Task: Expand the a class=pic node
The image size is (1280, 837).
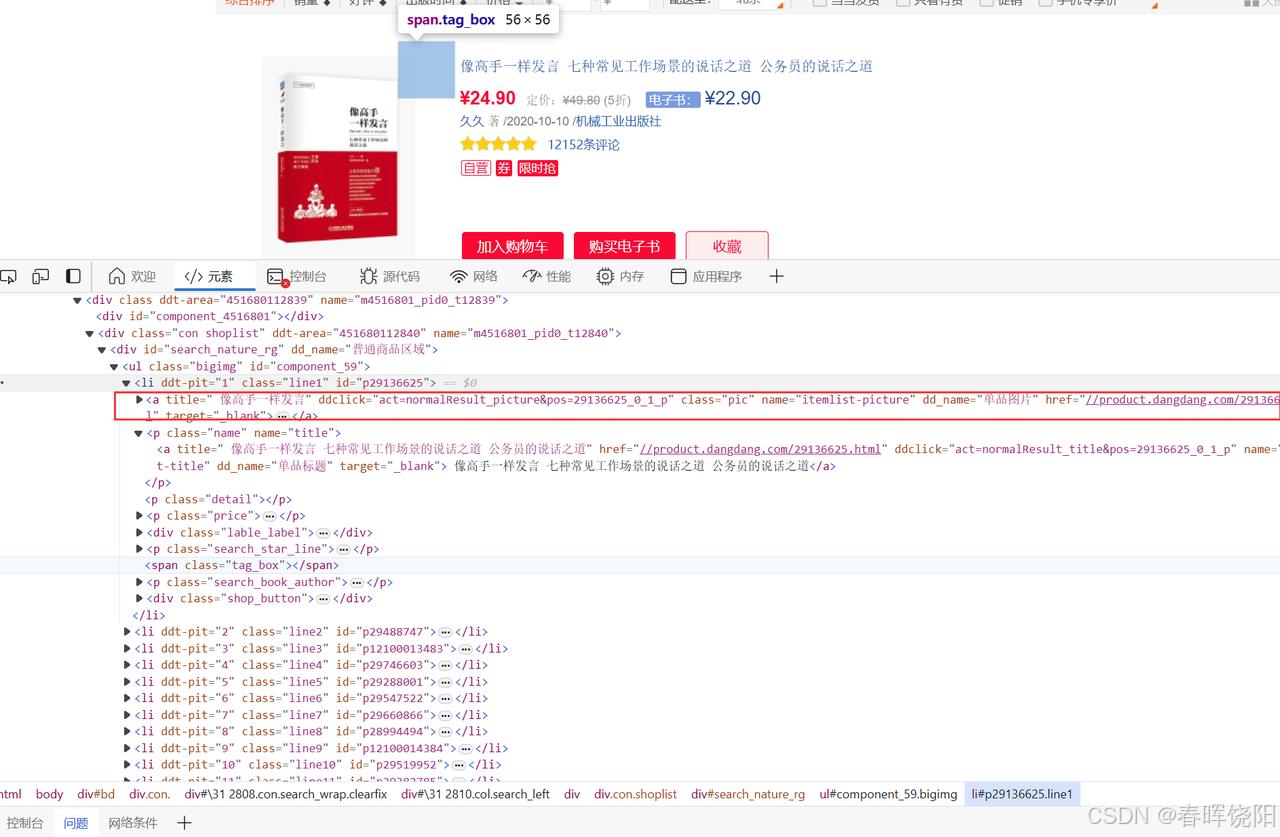Action: tap(139, 400)
